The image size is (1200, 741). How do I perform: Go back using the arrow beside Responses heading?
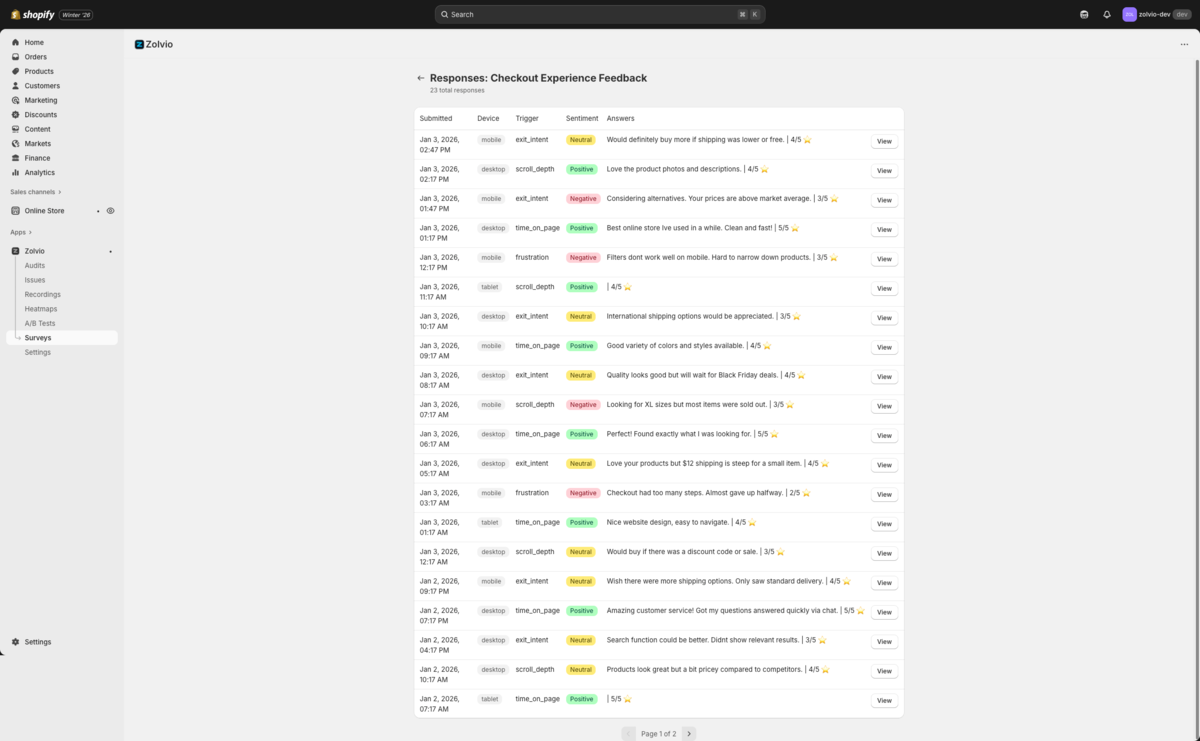click(x=420, y=77)
